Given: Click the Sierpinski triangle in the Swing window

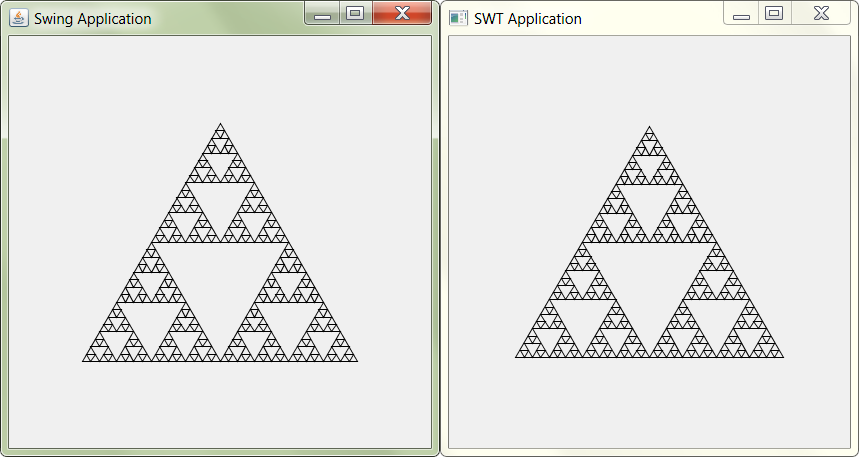Looking at the screenshot, I should click(x=220, y=243).
